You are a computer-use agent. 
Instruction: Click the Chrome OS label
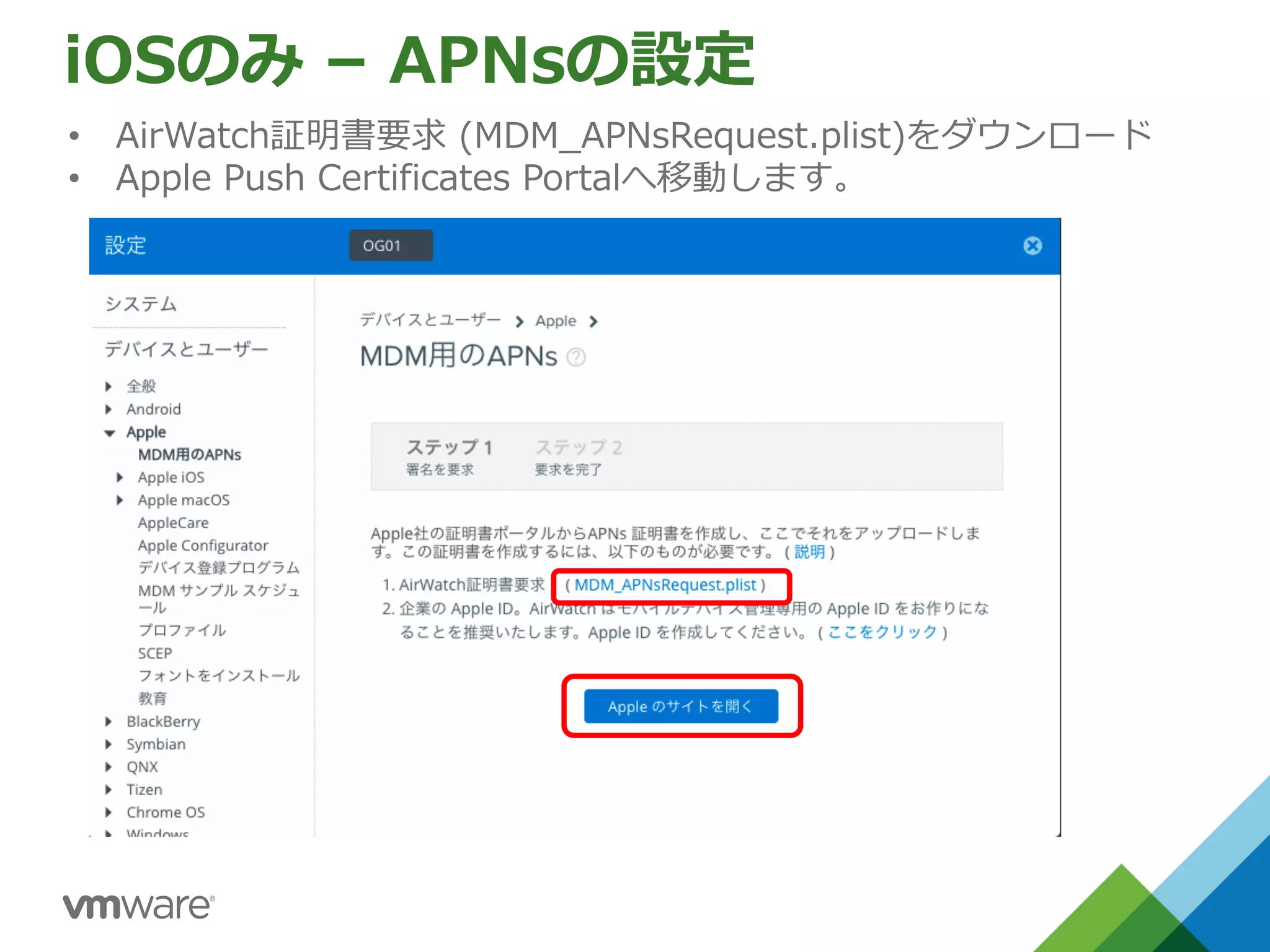[166, 813]
